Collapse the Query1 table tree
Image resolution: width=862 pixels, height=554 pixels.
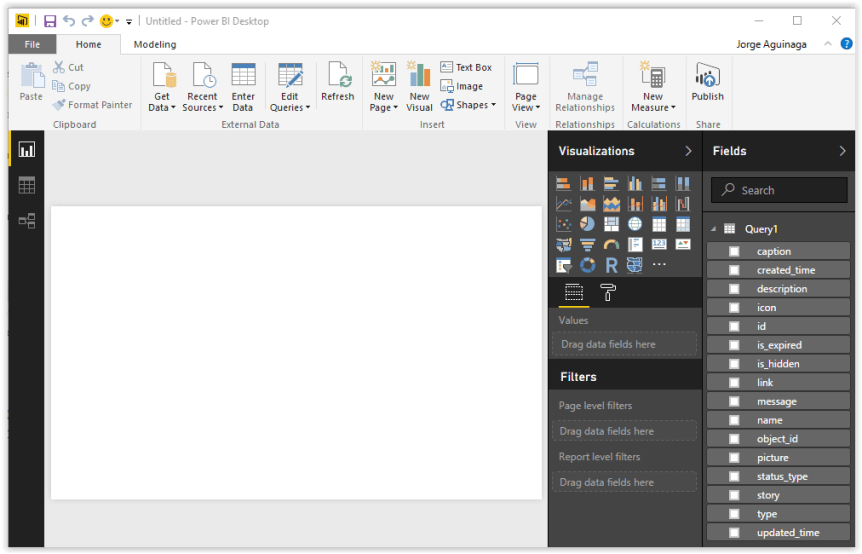[x=714, y=229]
